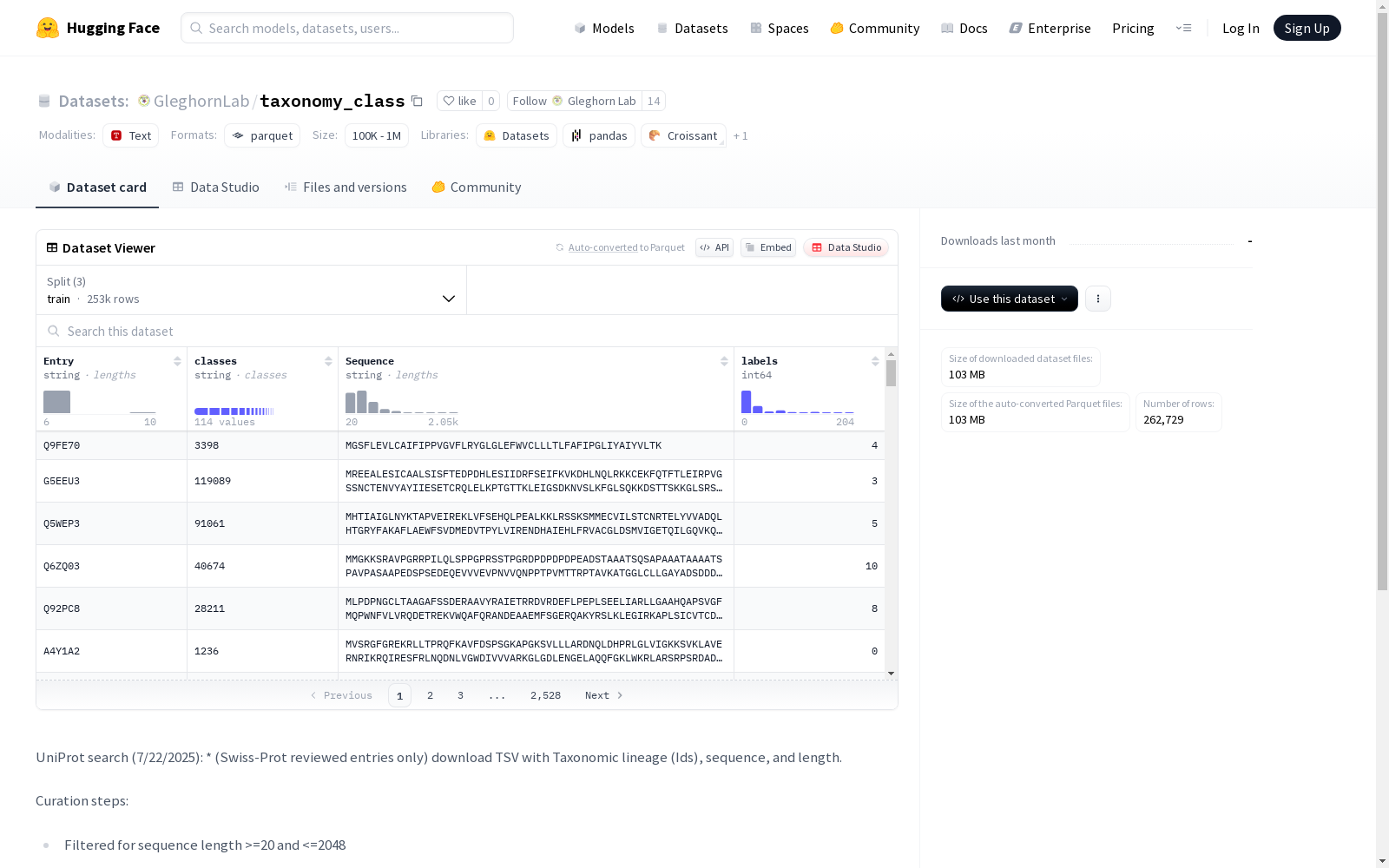Open Data Studio from the viewer header
The image size is (1389, 868).
coord(846,247)
